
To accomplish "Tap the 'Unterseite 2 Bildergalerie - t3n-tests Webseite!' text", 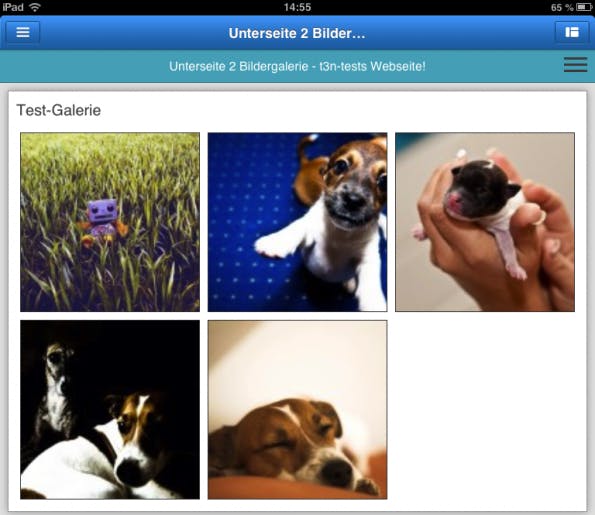I will coord(297,66).
